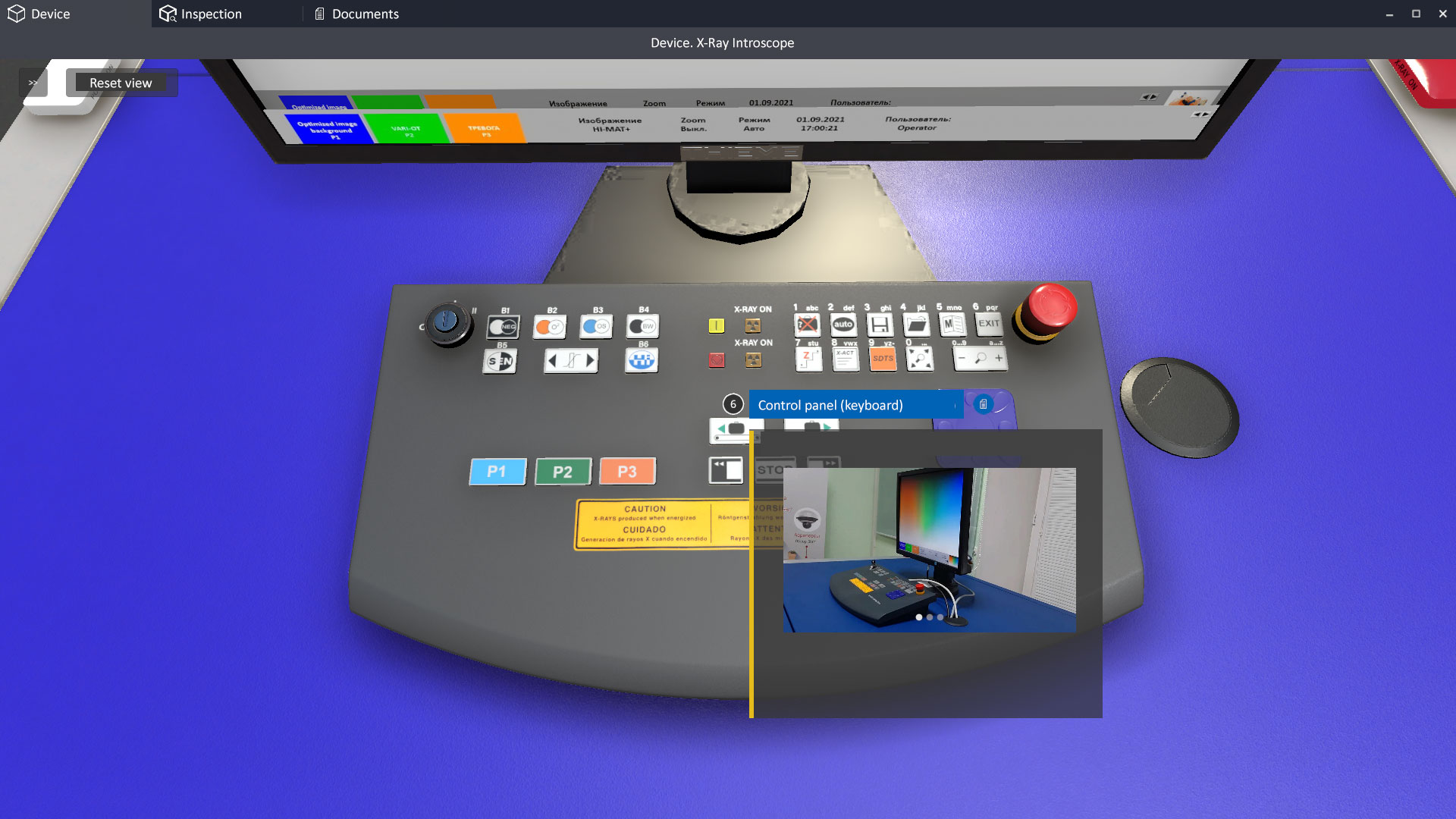This screenshot has height=819, width=1456.
Task: Click the zoom minus/plus magnifier key
Action: (980, 358)
